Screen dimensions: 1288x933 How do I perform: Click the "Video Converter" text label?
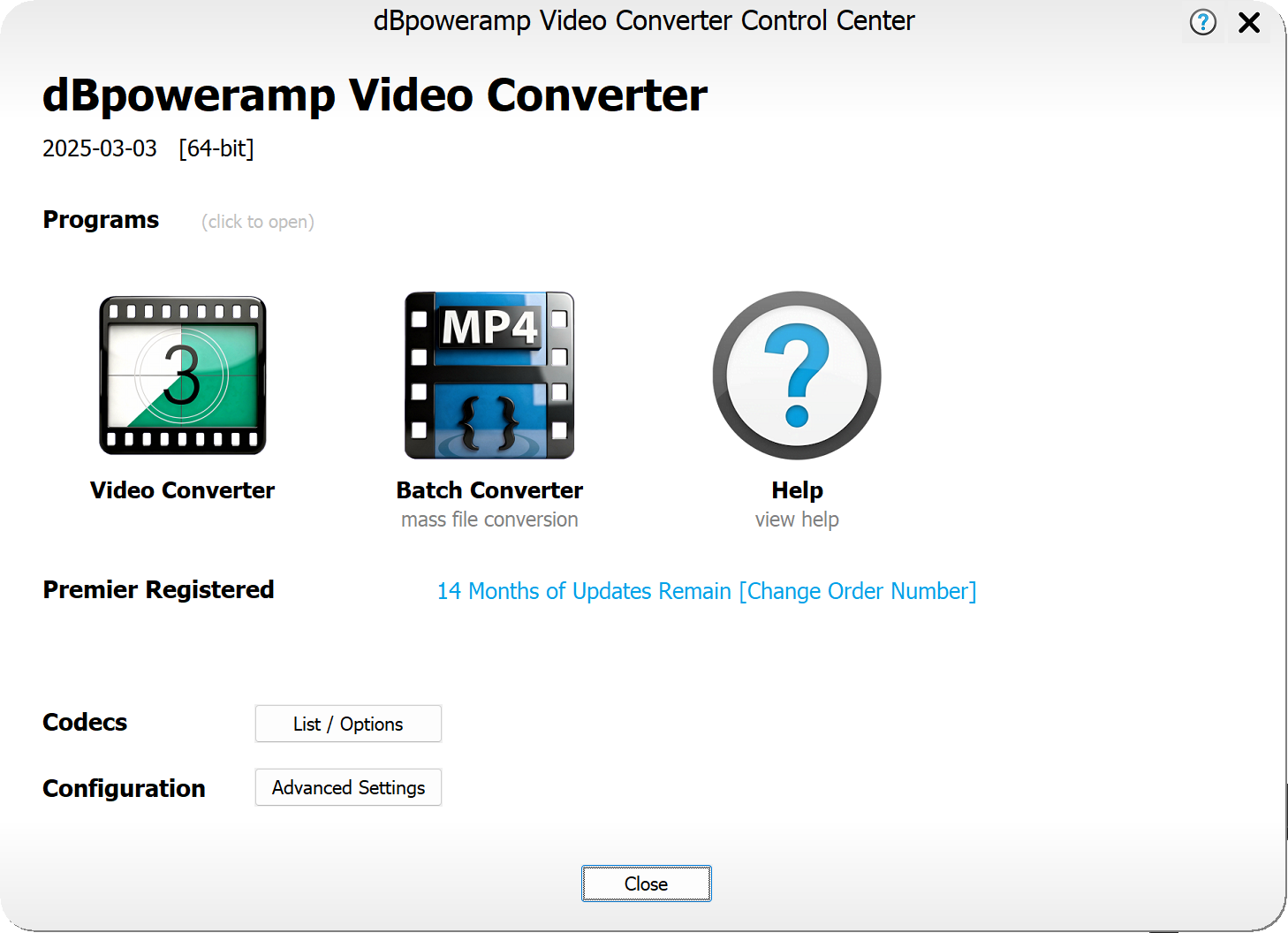pos(183,490)
